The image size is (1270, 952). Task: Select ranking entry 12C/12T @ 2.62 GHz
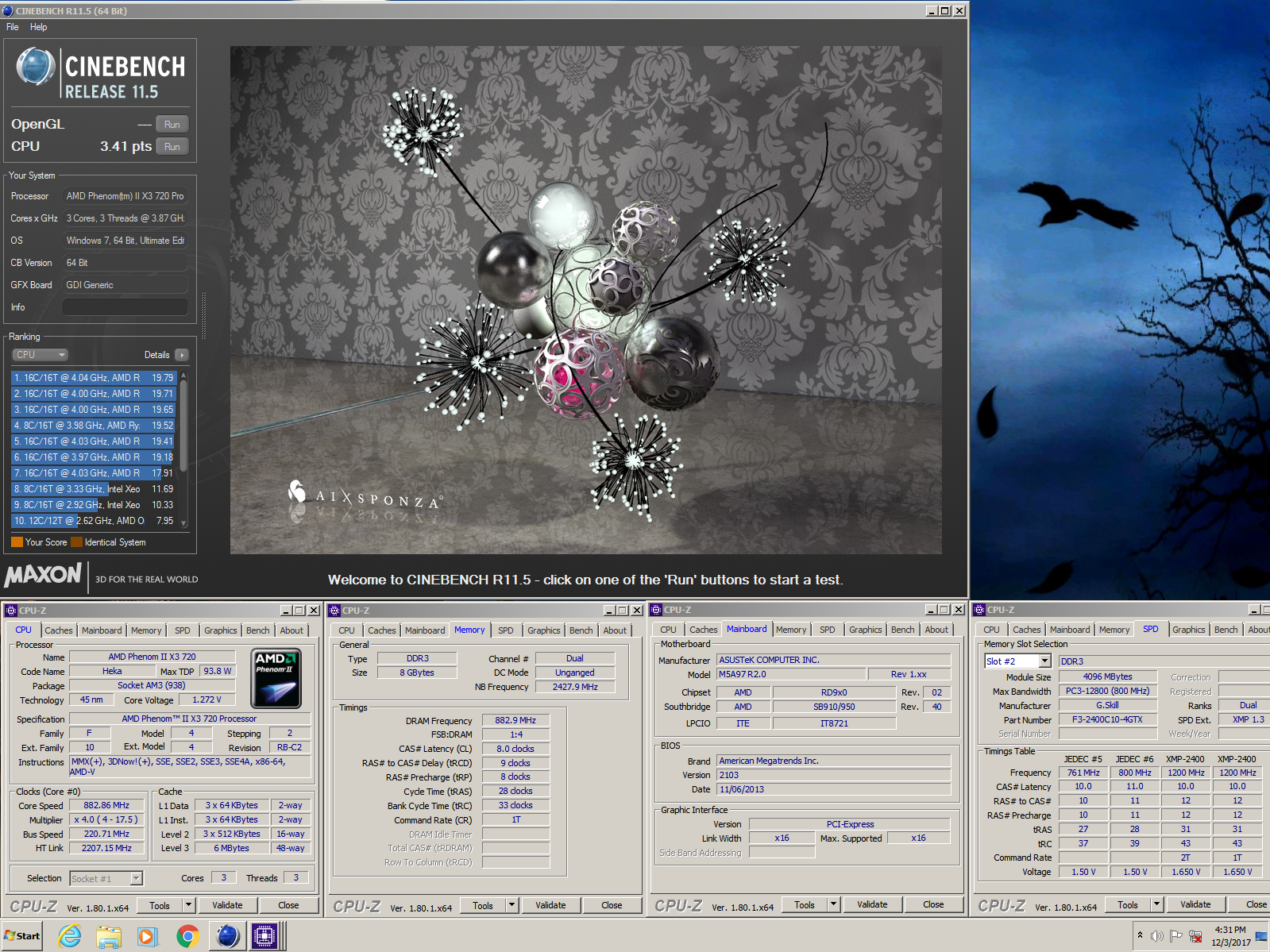pyautogui.click(x=94, y=521)
